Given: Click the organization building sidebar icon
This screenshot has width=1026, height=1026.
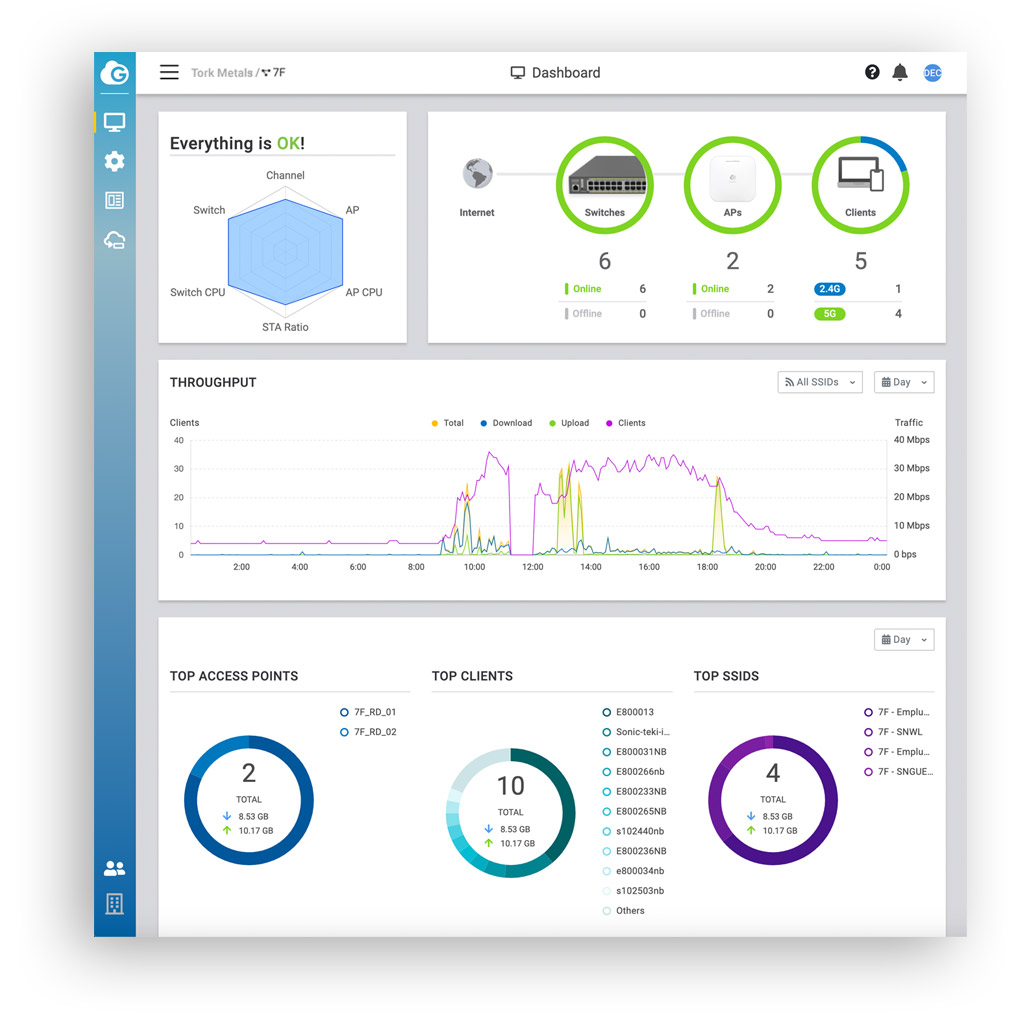Looking at the screenshot, I should [x=115, y=904].
